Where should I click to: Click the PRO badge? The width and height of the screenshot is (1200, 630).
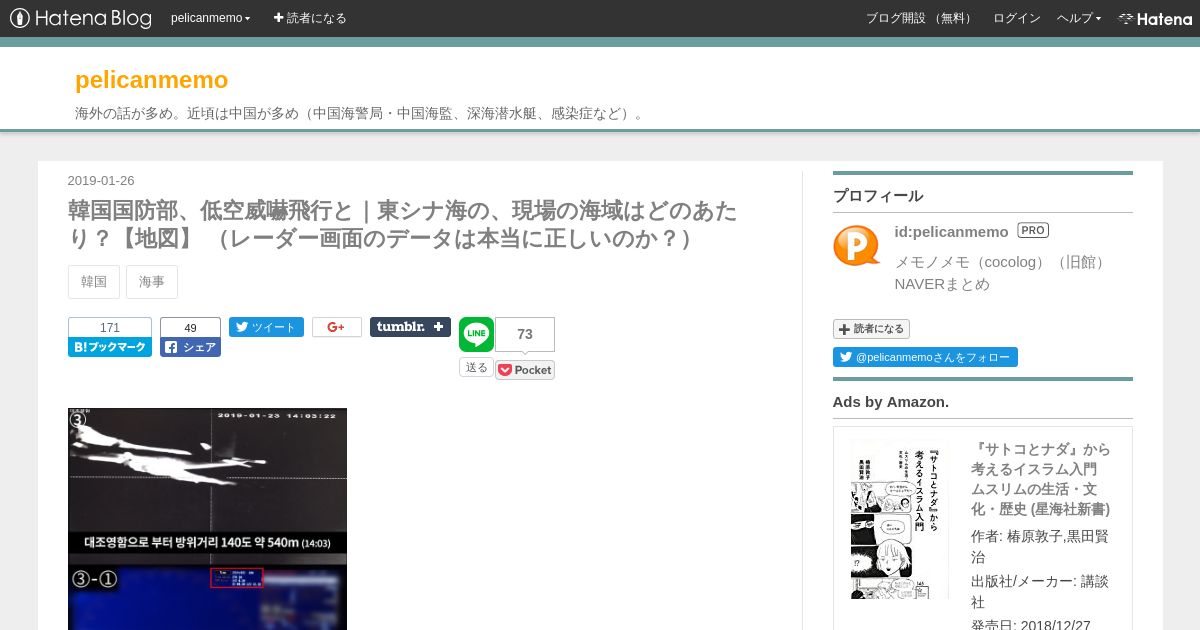1033,230
